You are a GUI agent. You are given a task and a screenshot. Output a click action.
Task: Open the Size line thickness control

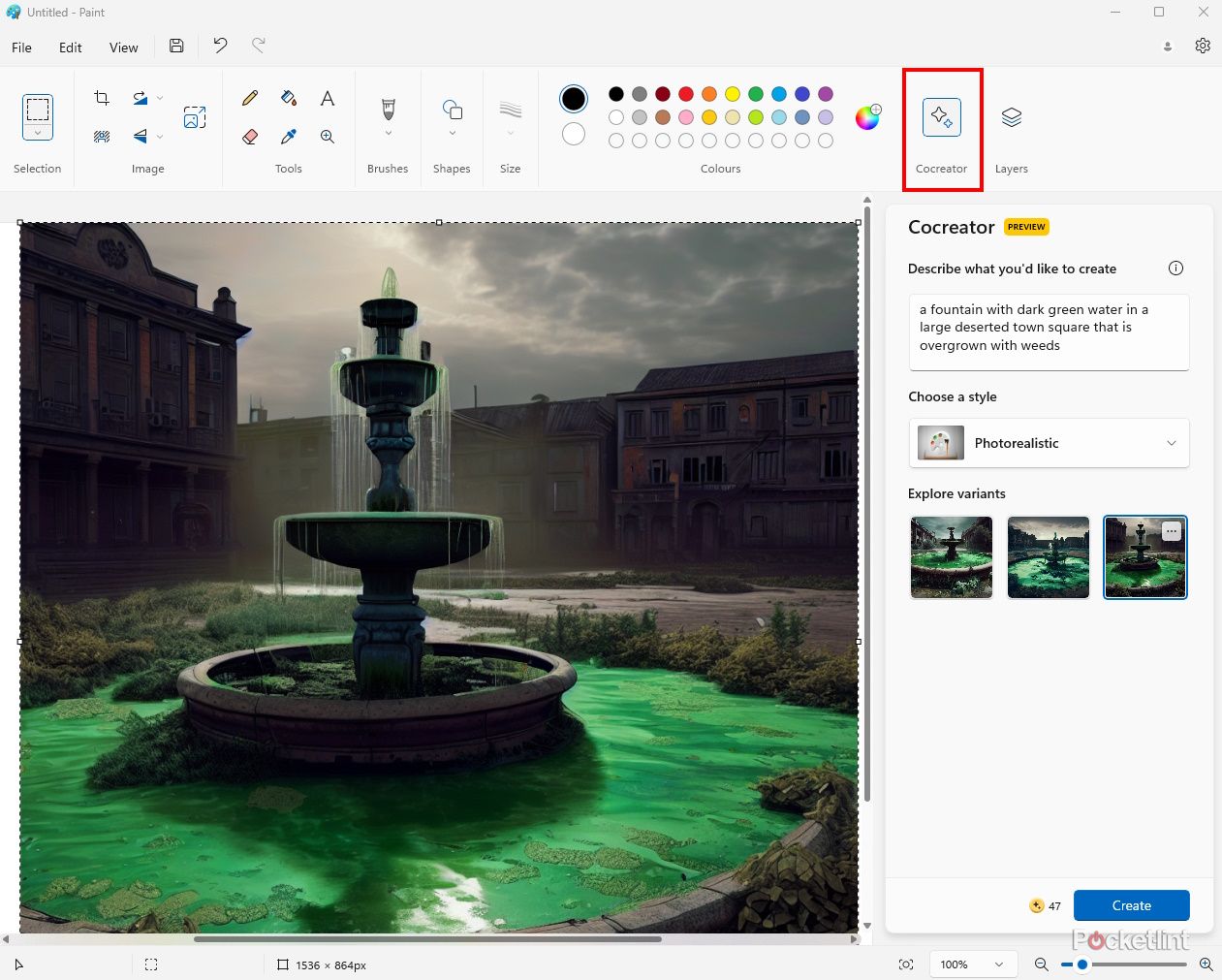coord(511,110)
